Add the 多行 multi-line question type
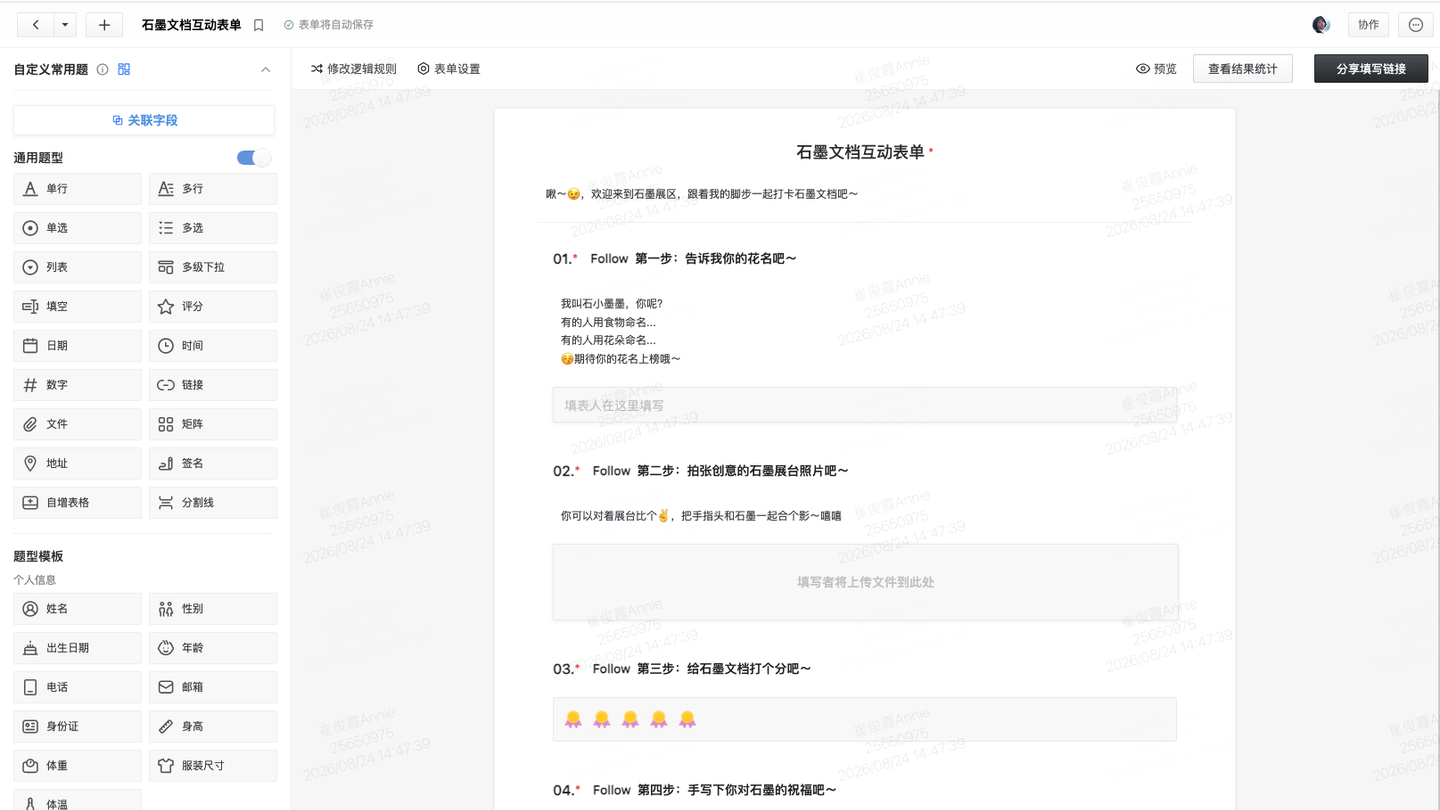 pos(213,189)
